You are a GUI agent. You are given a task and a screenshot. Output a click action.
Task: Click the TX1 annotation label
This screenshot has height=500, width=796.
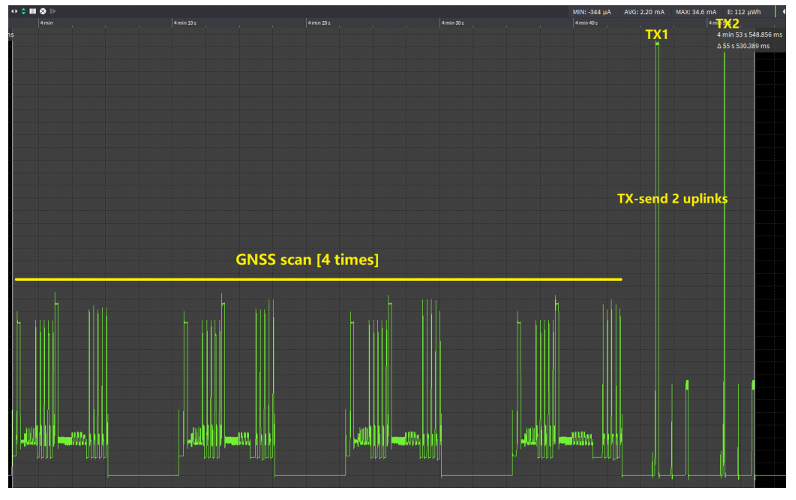[656, 34]
